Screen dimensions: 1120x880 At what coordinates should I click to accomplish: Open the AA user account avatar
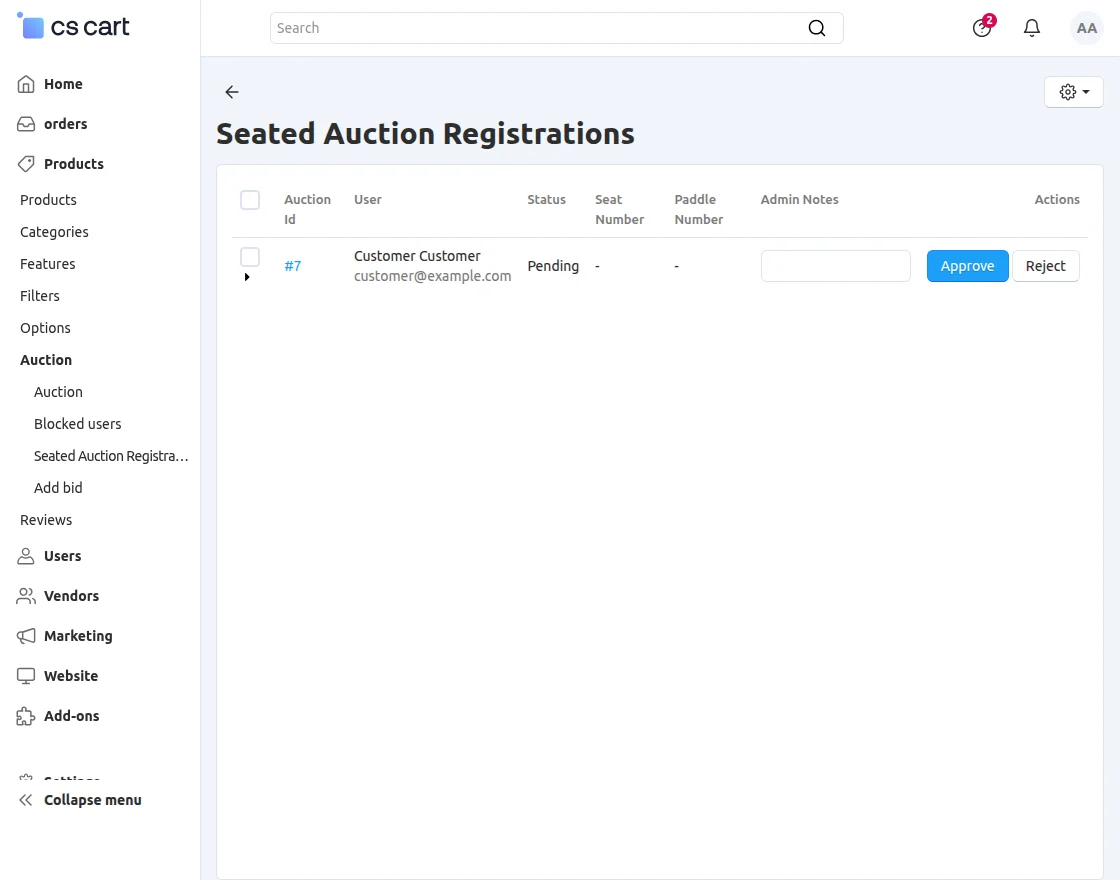[1086, 28]
